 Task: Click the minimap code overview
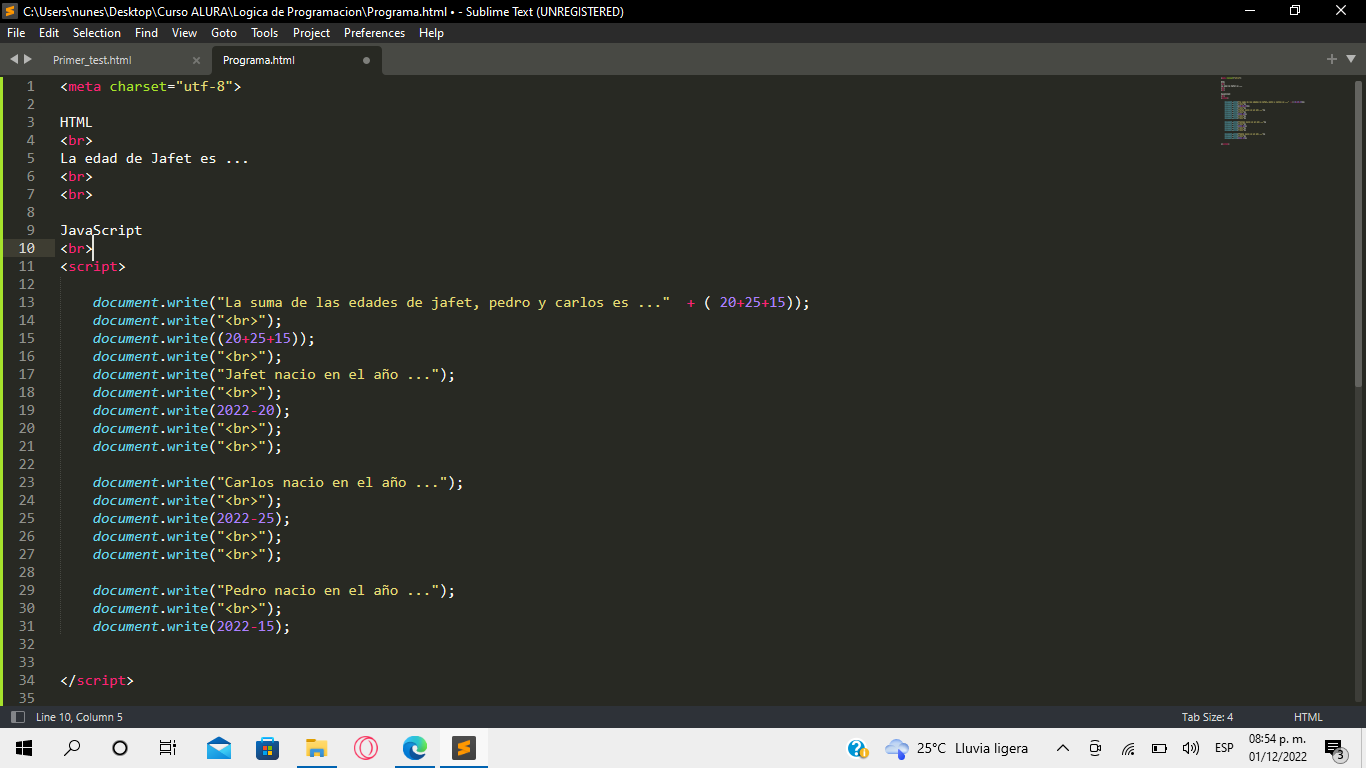coord(1262,110)
